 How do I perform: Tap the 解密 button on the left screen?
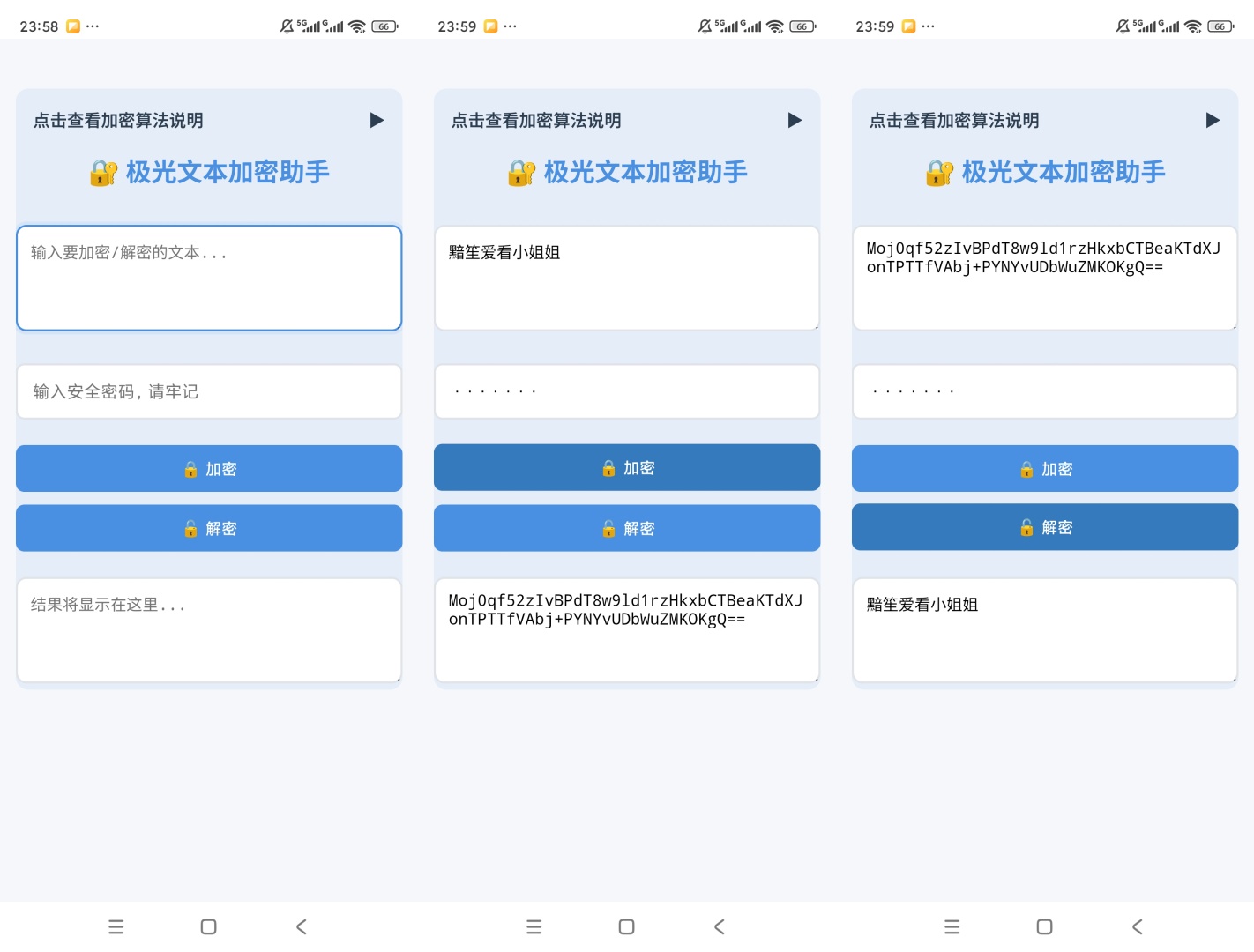coord(209,528)
